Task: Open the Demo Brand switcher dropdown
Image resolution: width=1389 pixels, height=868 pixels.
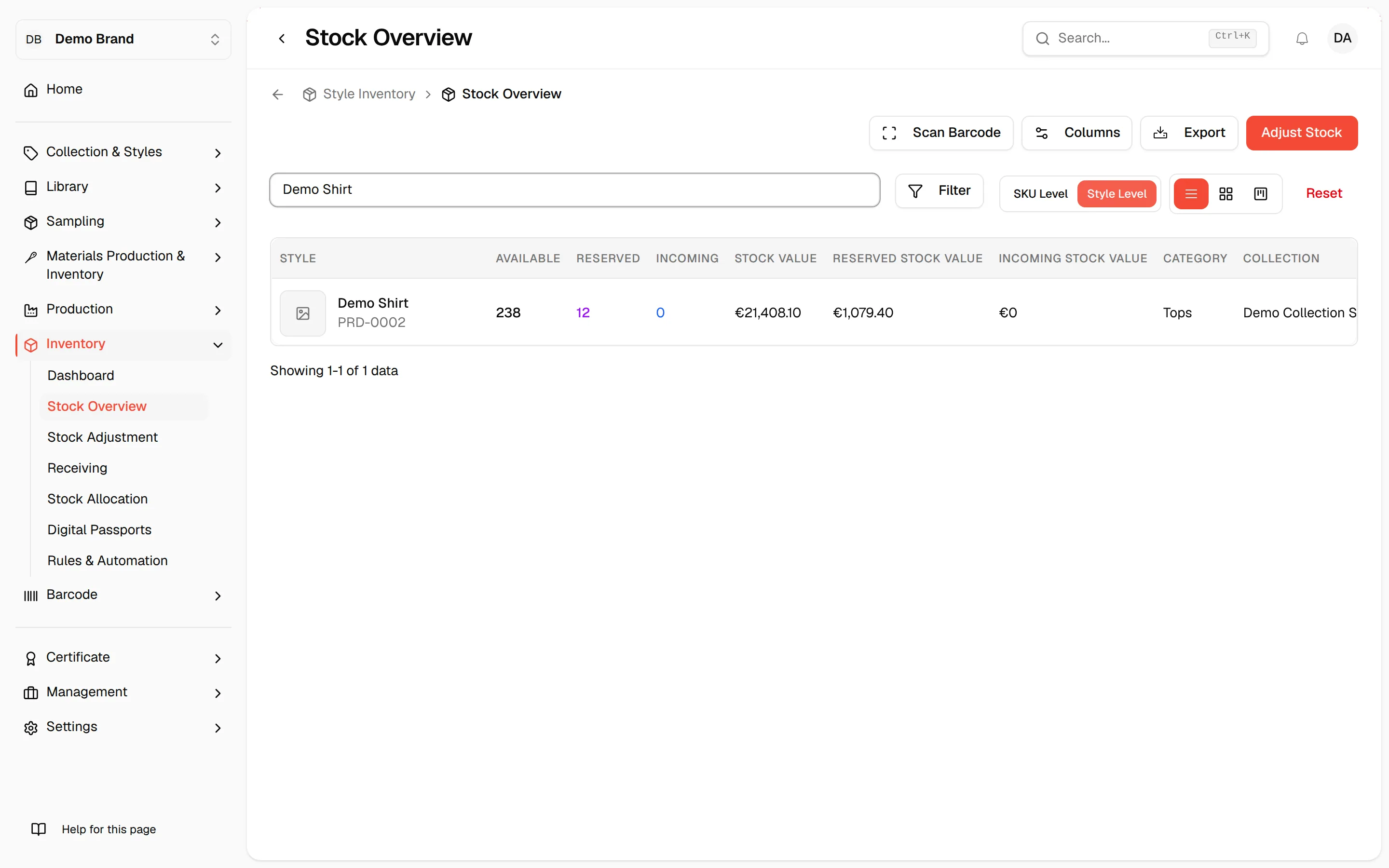Action: click(123, 39)
